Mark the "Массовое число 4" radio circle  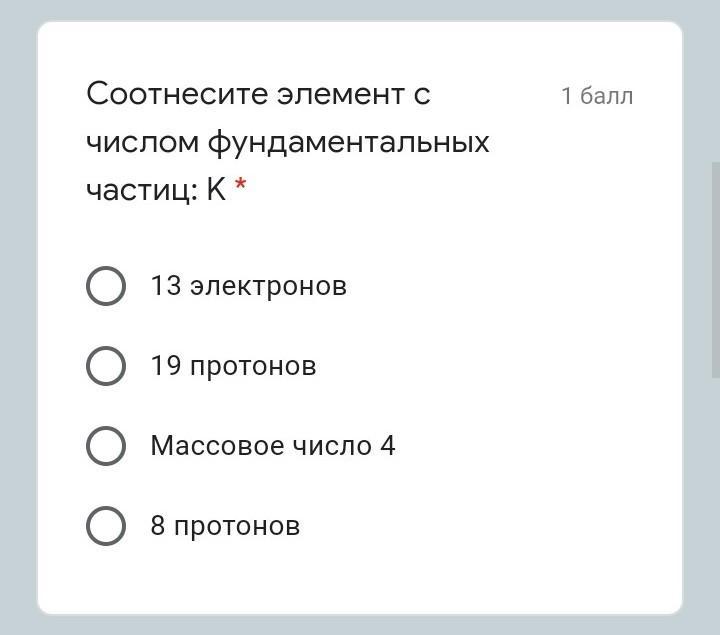click(106, 446)
